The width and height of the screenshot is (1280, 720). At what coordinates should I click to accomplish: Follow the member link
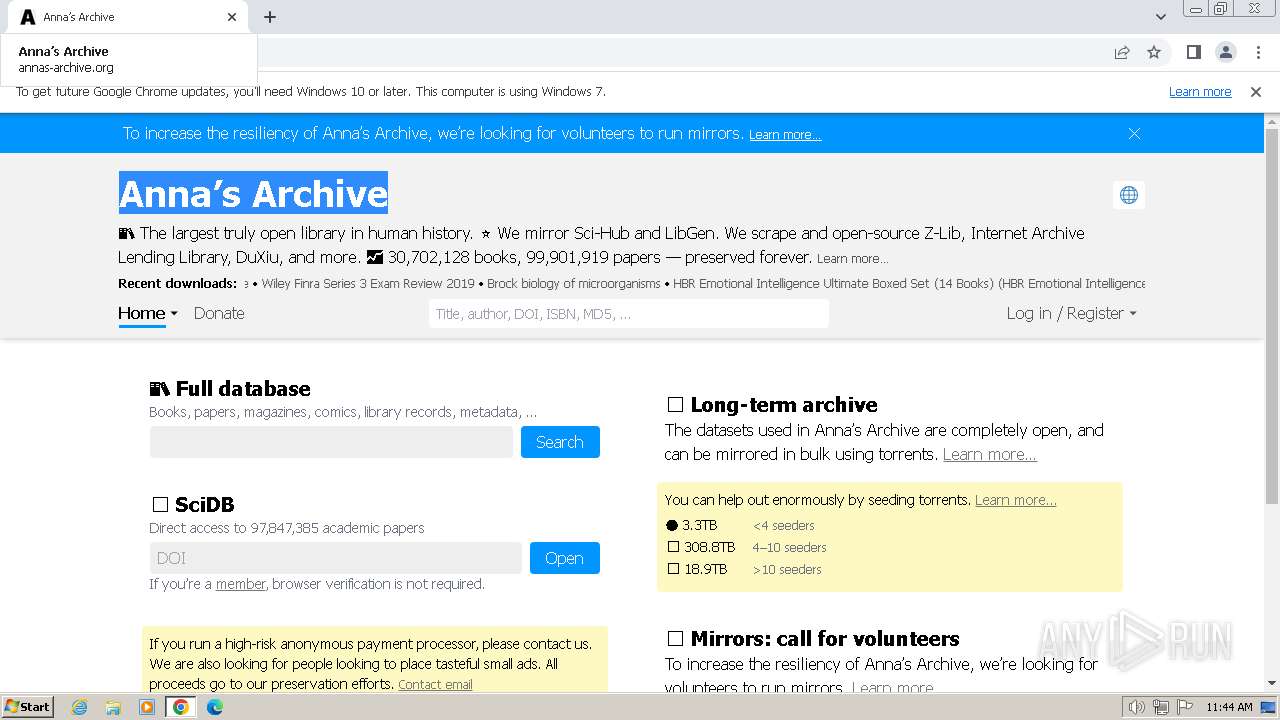tap(241, 584)
